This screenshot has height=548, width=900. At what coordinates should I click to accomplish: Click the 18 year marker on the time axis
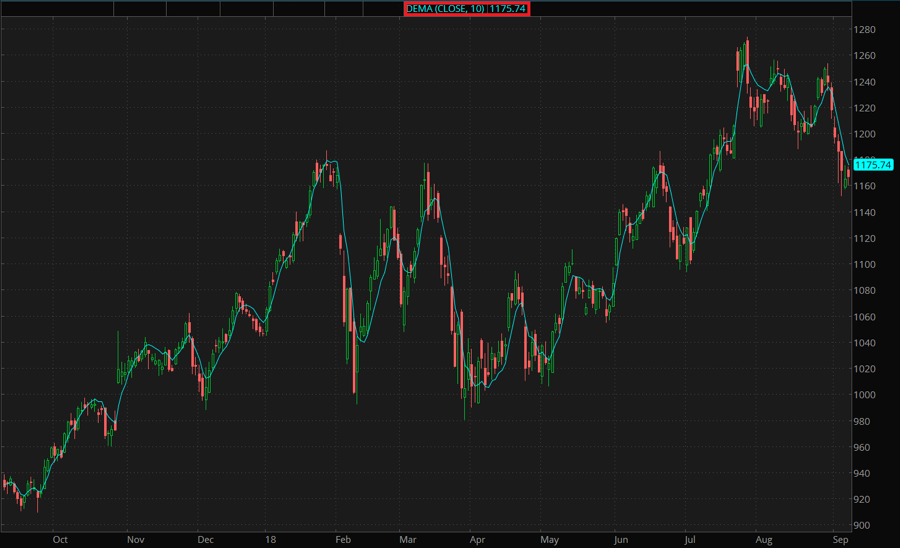[268, 538]
